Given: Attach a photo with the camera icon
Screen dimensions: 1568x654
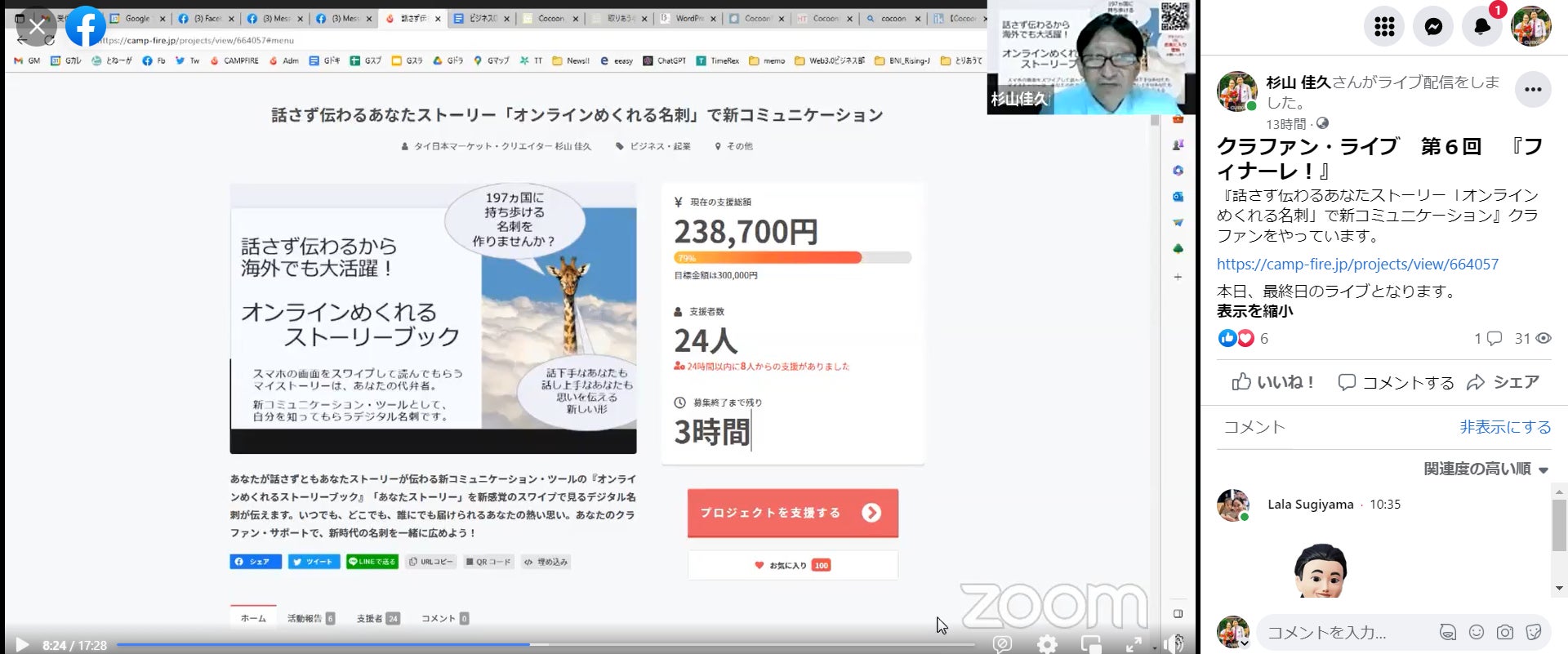Looking at the screenshot, I should [x=1504, y=632].
